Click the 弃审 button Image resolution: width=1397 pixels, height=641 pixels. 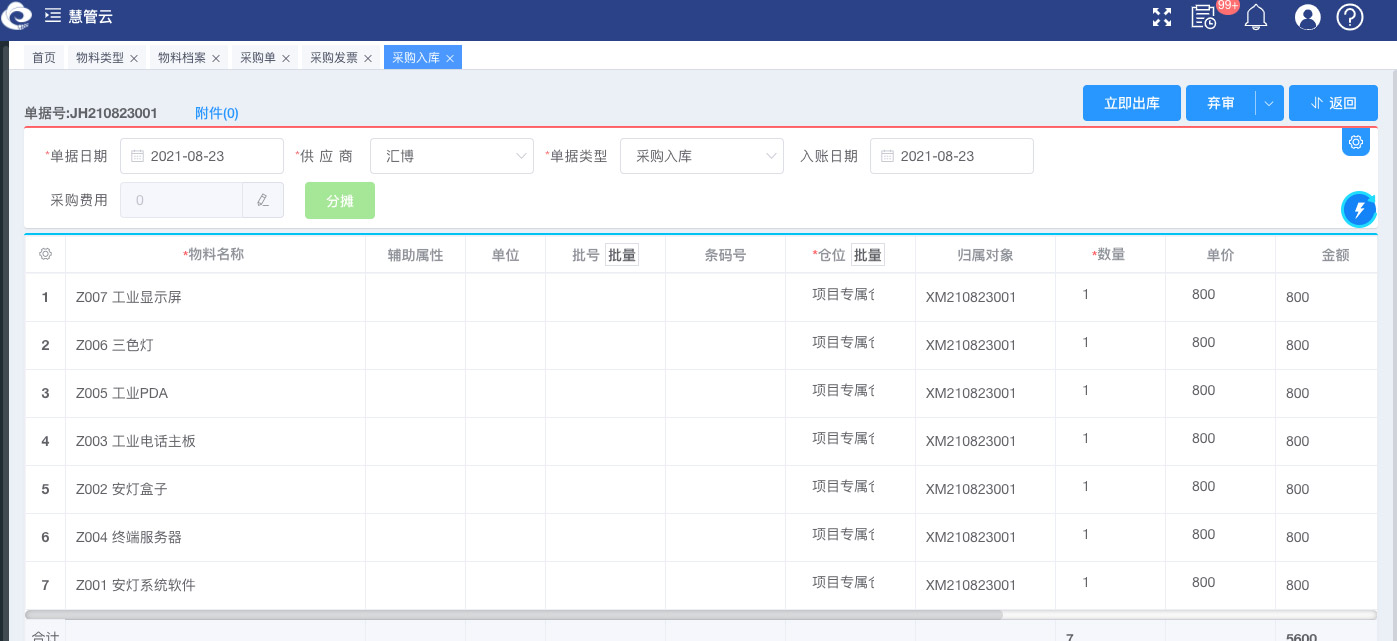pyautogui.click(x=1220, y=103)
